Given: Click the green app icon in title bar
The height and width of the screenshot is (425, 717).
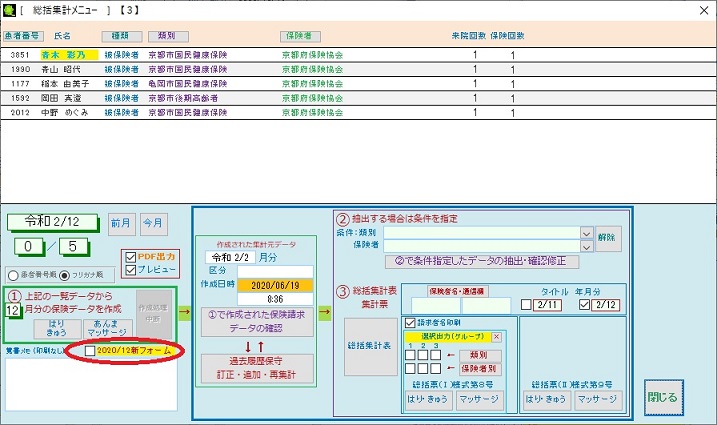Looking at the screenshot, I should pos(9,11).
